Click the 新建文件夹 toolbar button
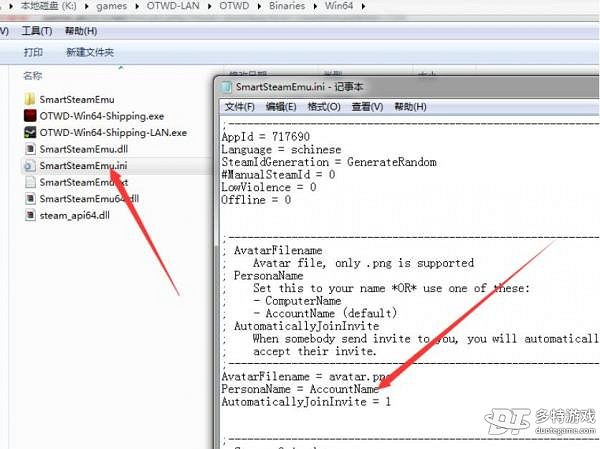 click(x=89, y=51)
